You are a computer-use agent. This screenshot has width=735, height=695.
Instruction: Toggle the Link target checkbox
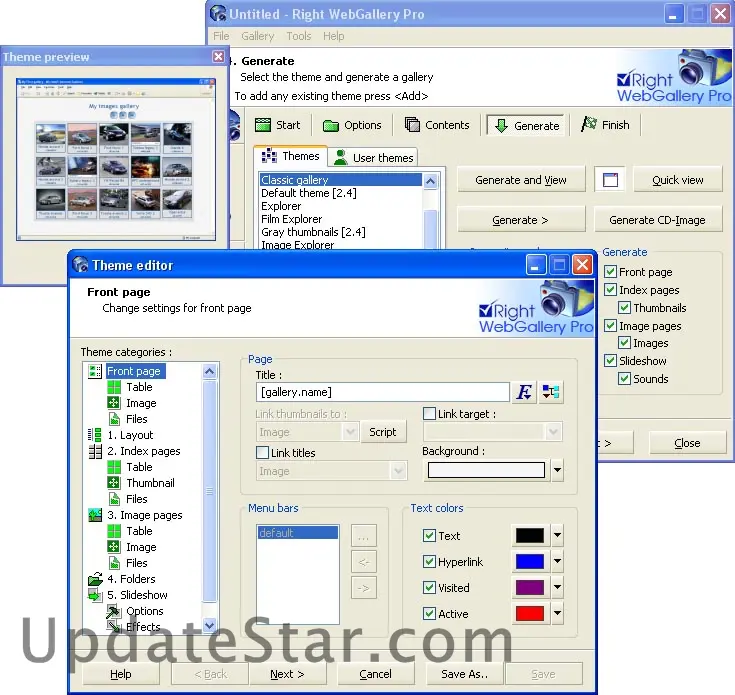(429, 413)
